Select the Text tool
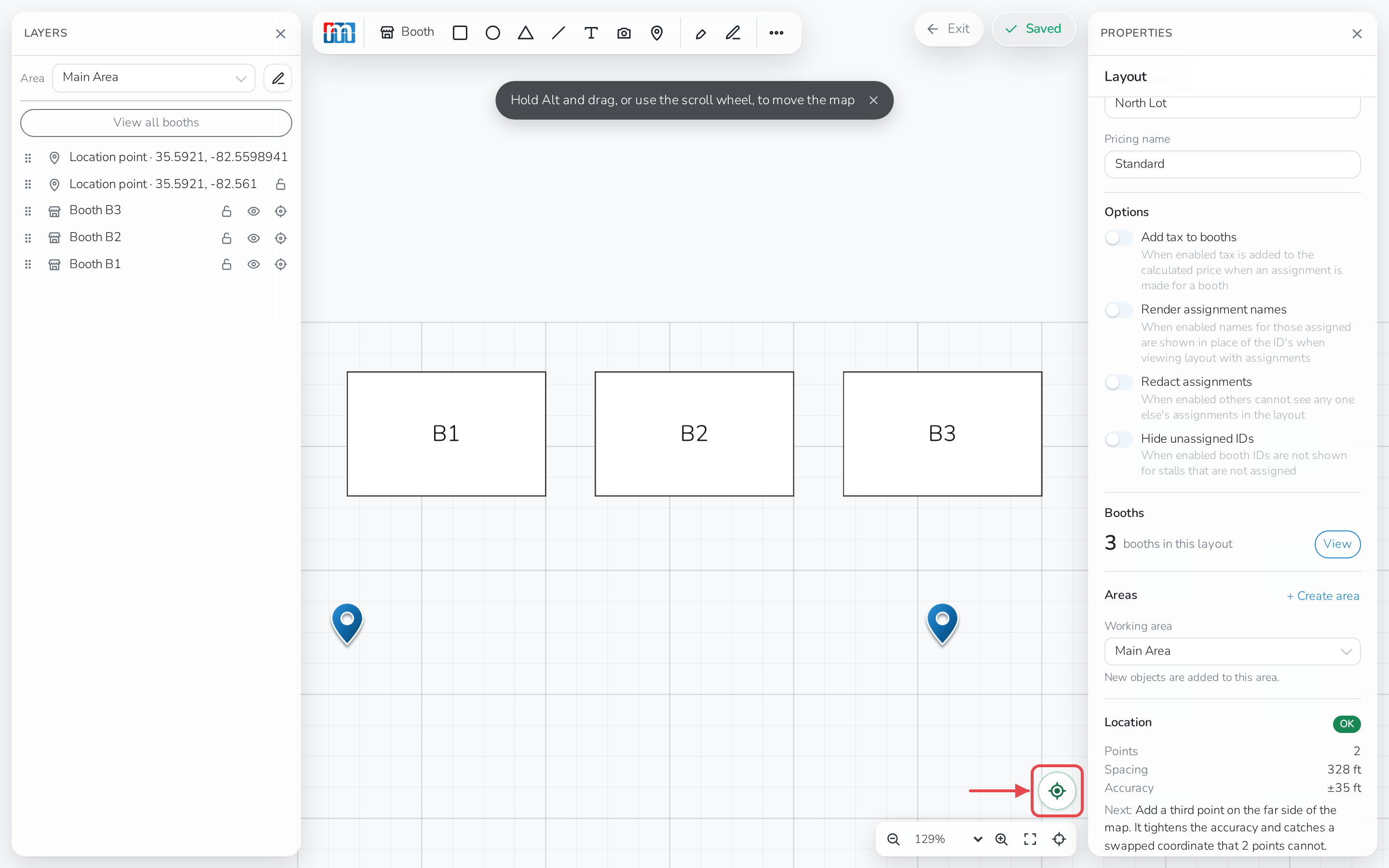The image size is (1389, 868). point(591,33)
